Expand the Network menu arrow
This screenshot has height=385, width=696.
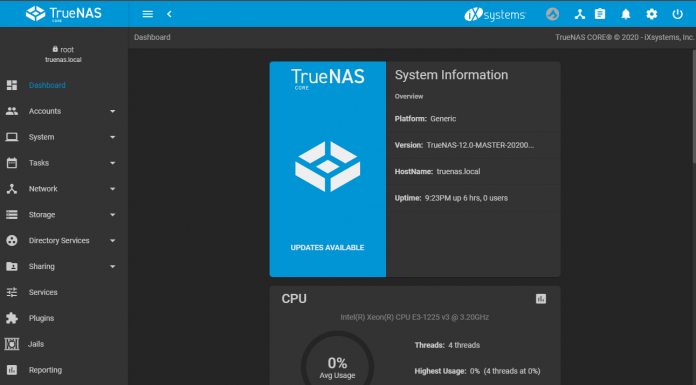pyautogui.click(x=113, y=189)
